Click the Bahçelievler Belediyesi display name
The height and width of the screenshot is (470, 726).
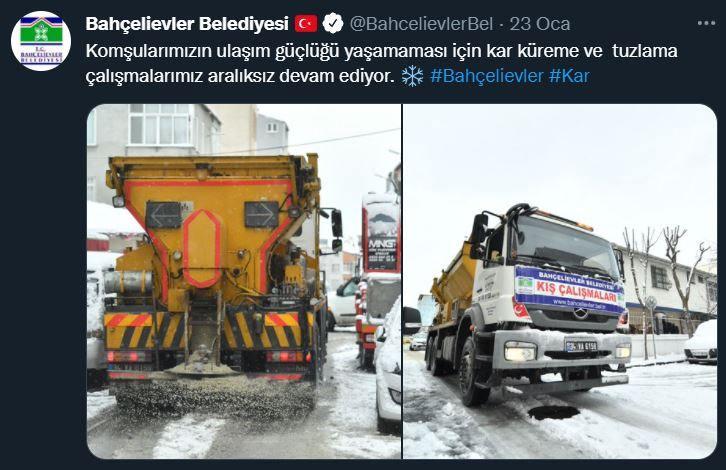pyautogui.click(x=187, y=24)
